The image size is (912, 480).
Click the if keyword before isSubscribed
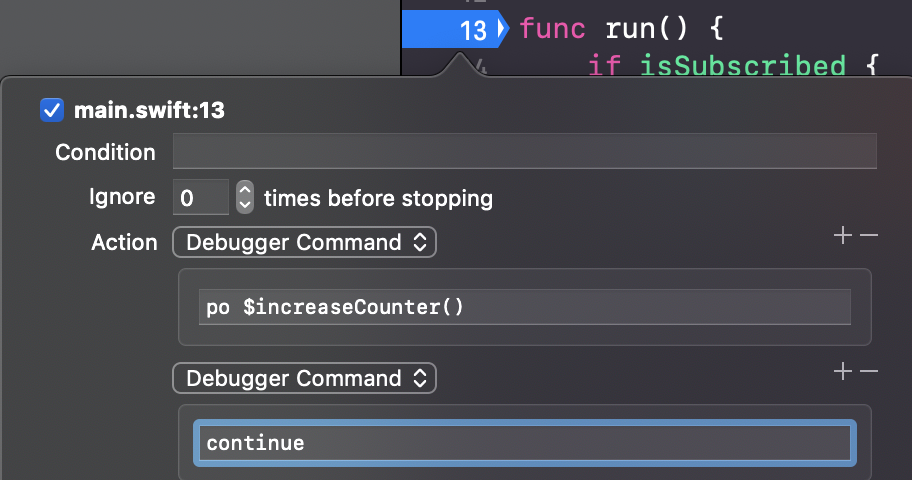(604, 65)
